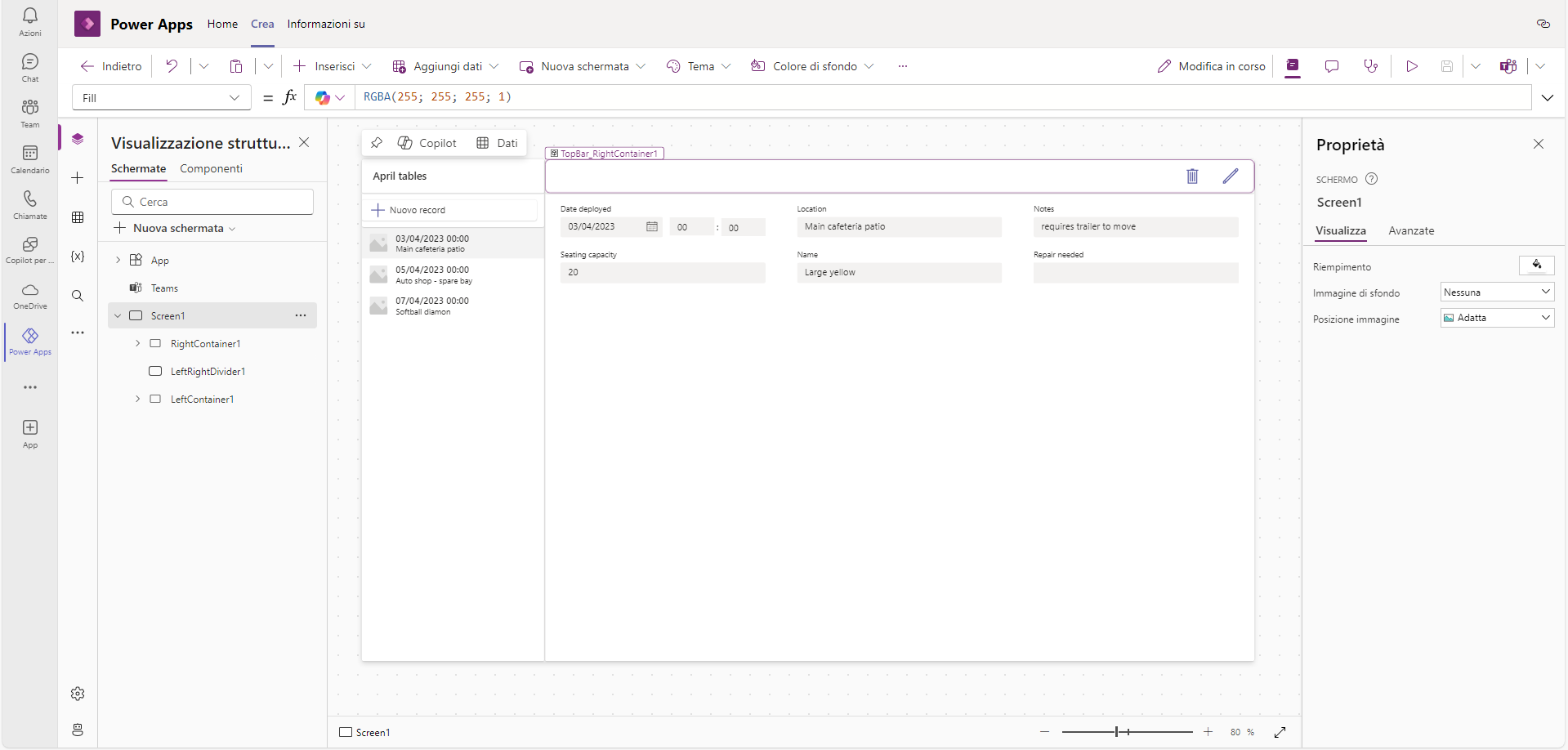The height and width of the screenshot is (750, 1568).
Task: Expand the formula bar chevron
Action: pos(1548,98)
